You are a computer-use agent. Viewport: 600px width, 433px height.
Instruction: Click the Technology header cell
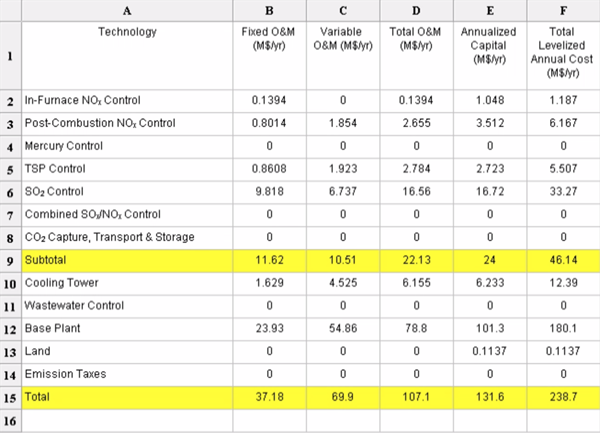[x=127, y=56]
